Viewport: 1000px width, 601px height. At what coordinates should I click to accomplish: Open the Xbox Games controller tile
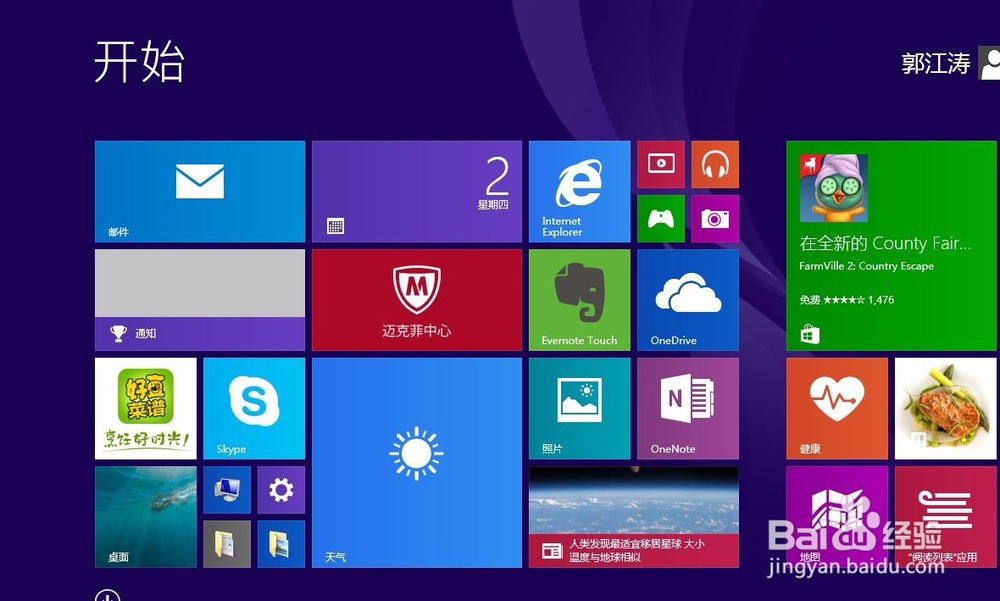coord(661,219)
